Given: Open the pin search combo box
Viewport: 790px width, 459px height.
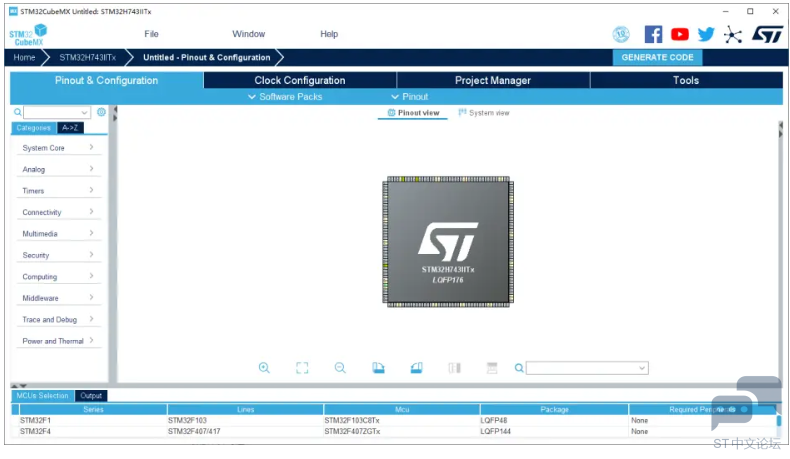Looking at the screenshot, I should (587, 368).
